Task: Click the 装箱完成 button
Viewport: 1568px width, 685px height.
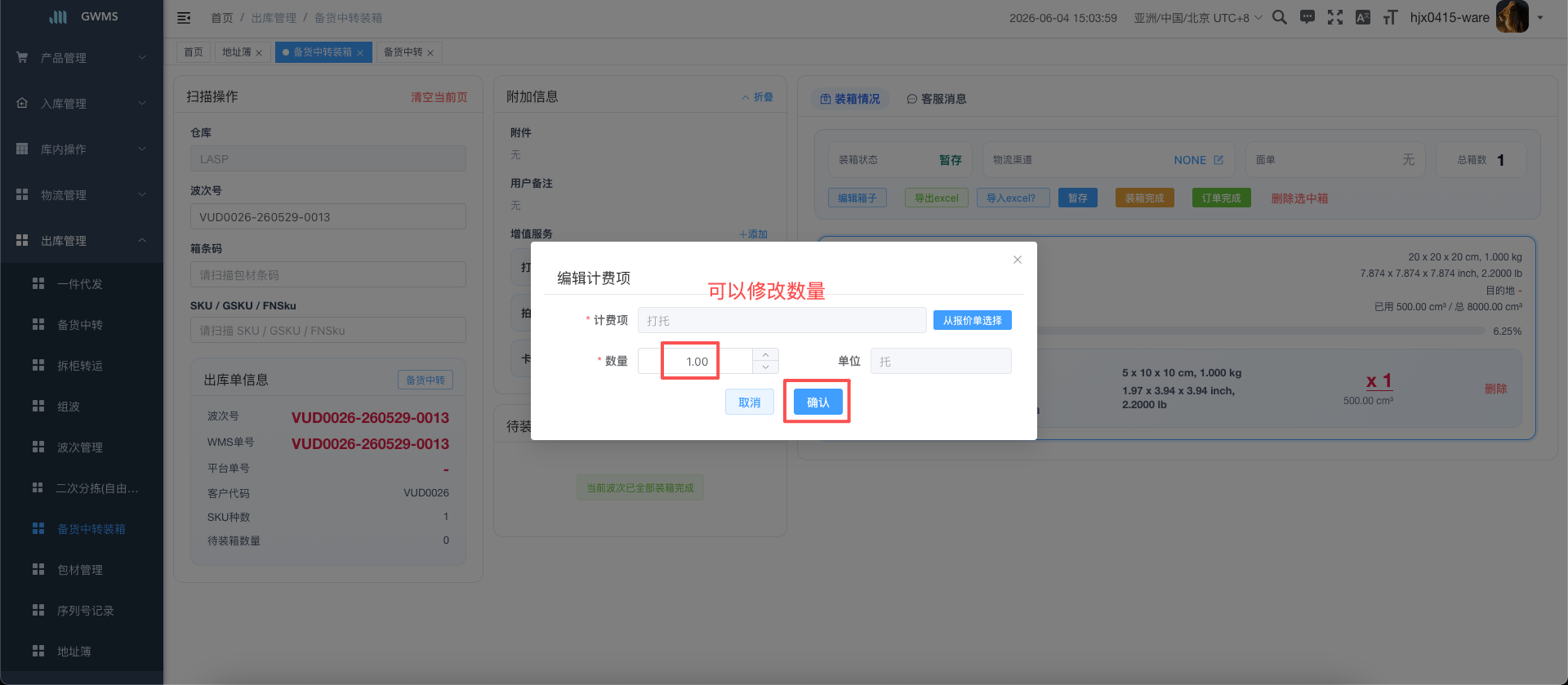Action: pyautogui.click(x=1145, y=198)
